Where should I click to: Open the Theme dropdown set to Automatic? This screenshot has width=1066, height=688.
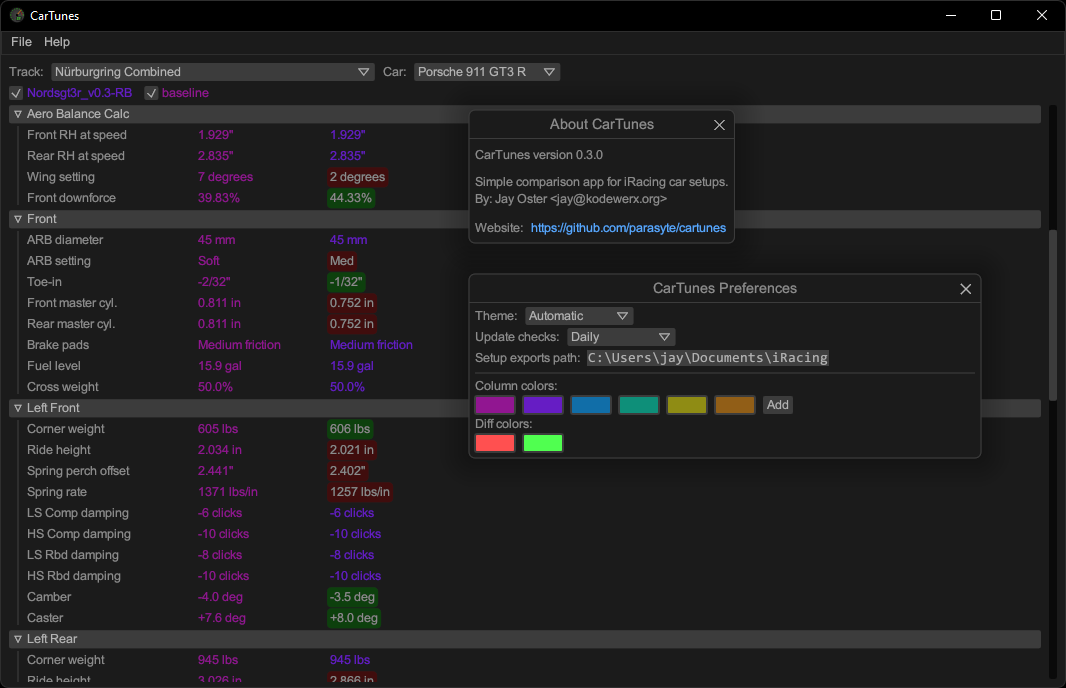pyautogui.click(x=579, y=316)
